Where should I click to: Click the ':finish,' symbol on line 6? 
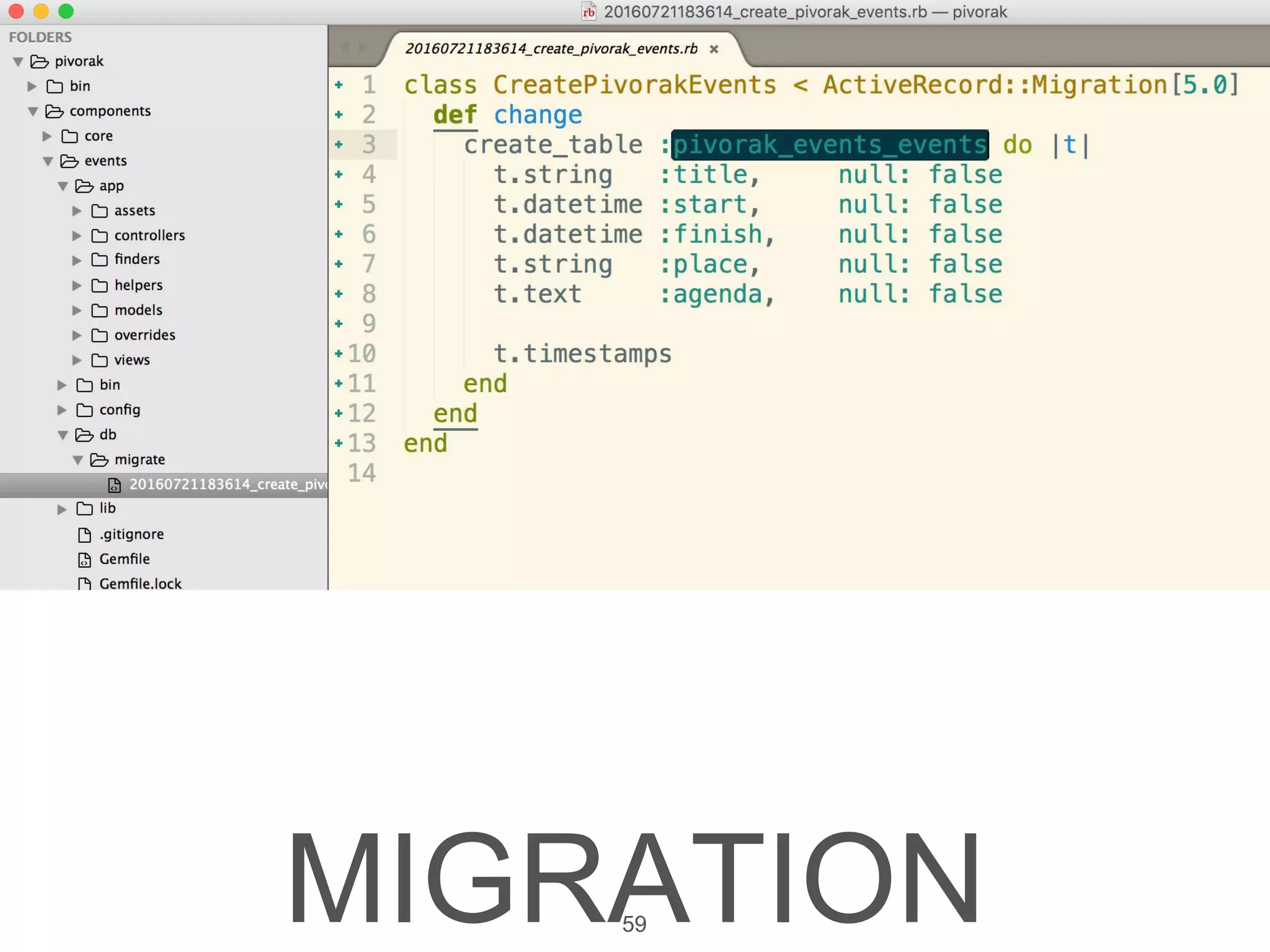[x=717, y=234]
